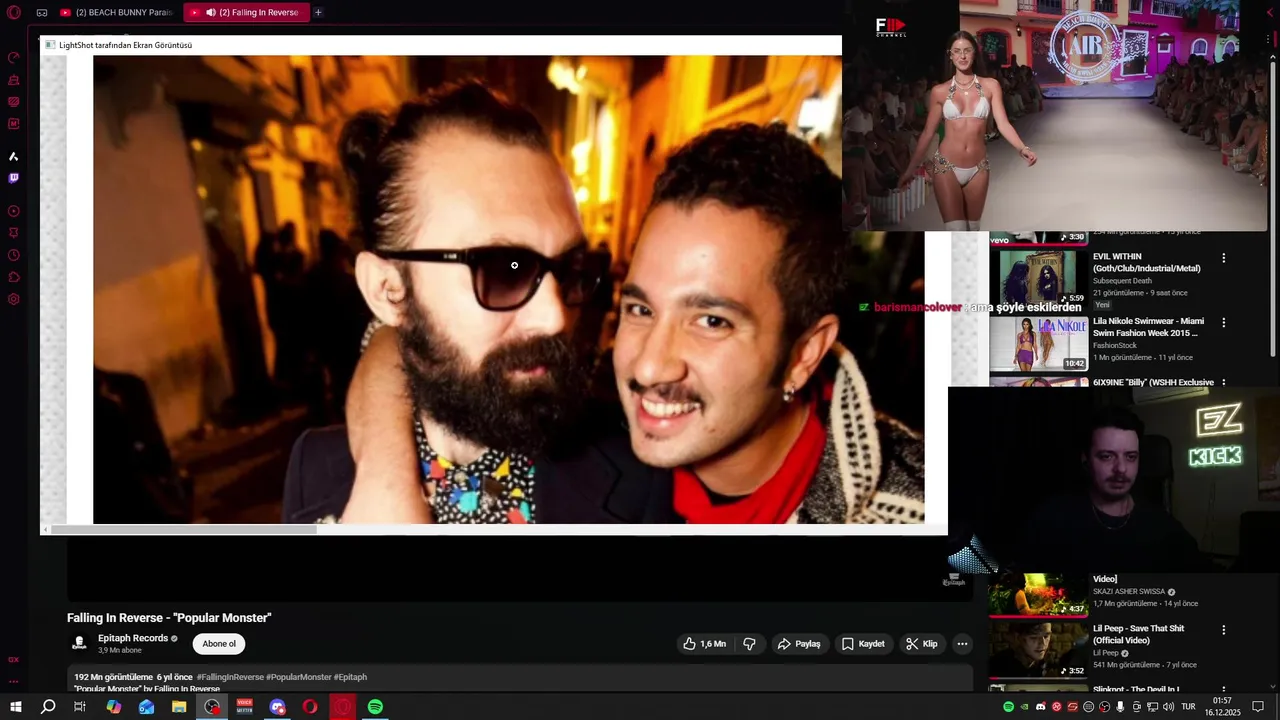The height and width of the screenshot is (720, 1280).
Task: Open Task View on taskbar
Action: [x=80, y=707]
